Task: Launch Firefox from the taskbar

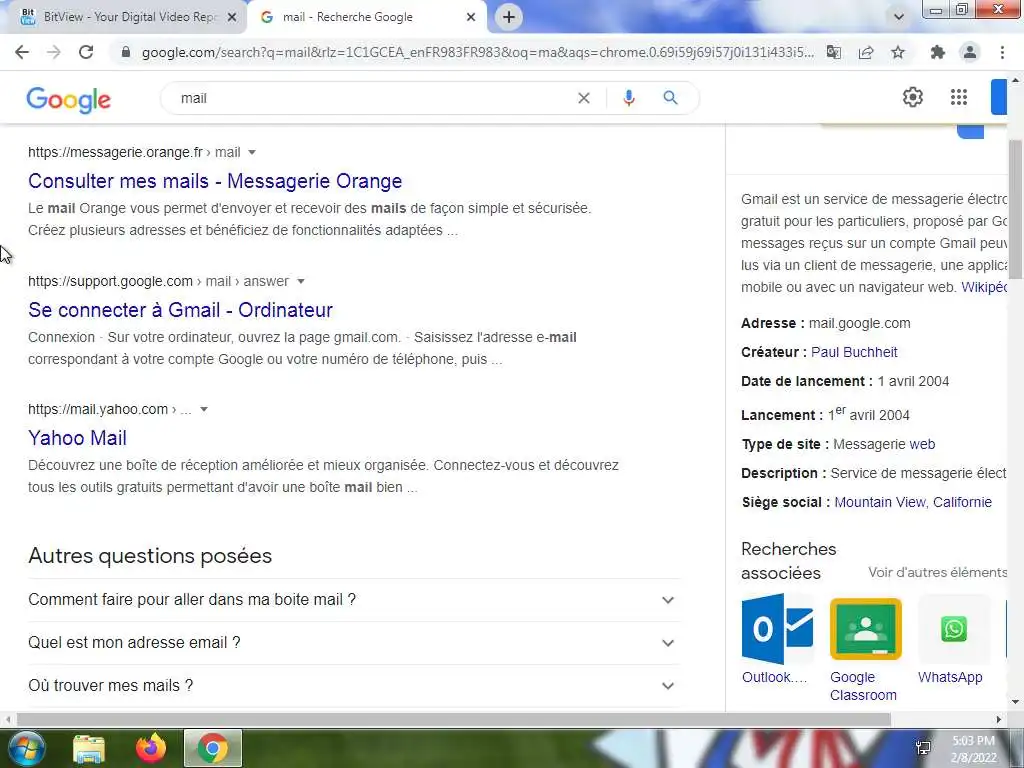Action: point(151,748)
